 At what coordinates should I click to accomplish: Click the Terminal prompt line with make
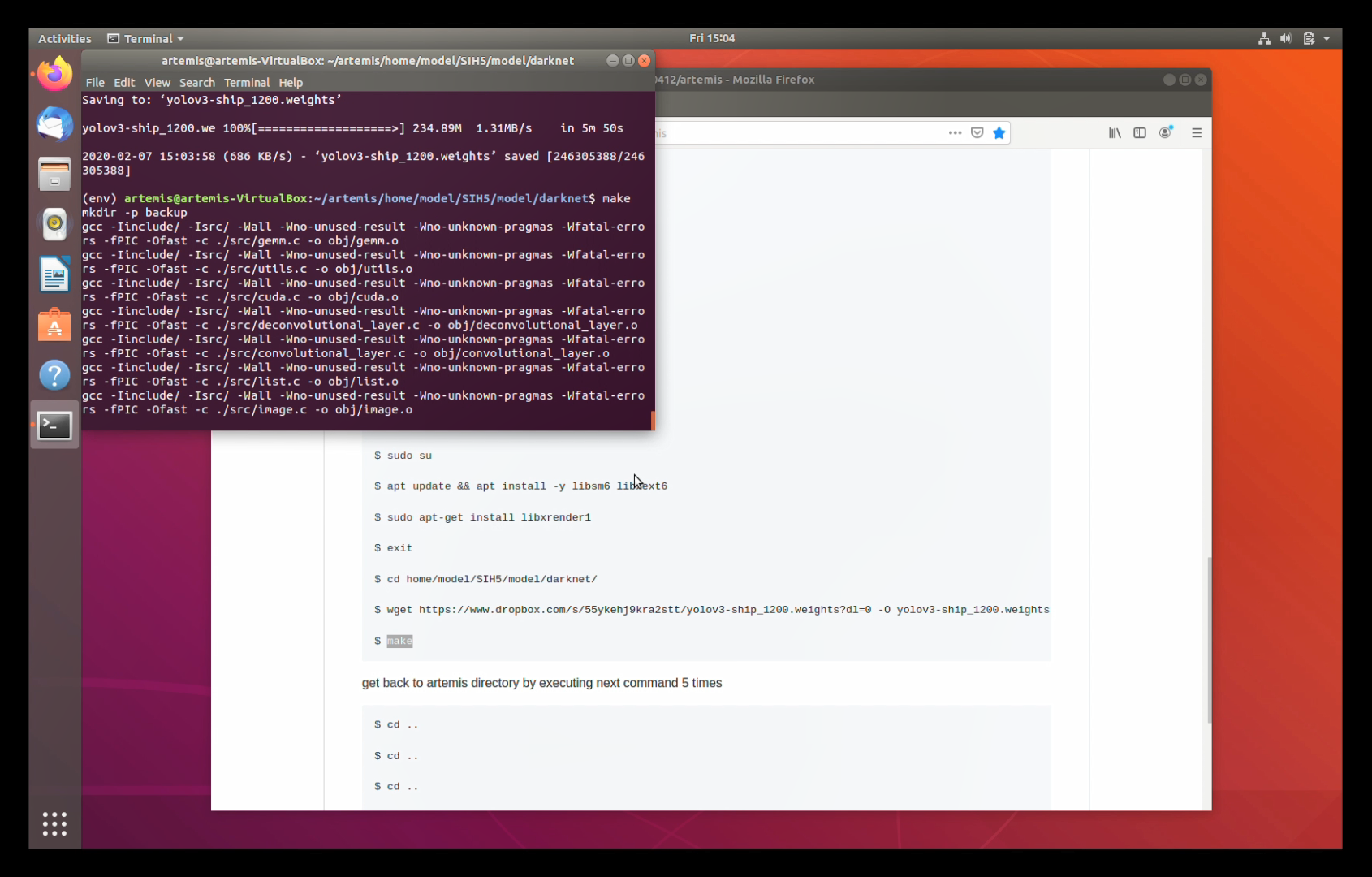point(356,198)
